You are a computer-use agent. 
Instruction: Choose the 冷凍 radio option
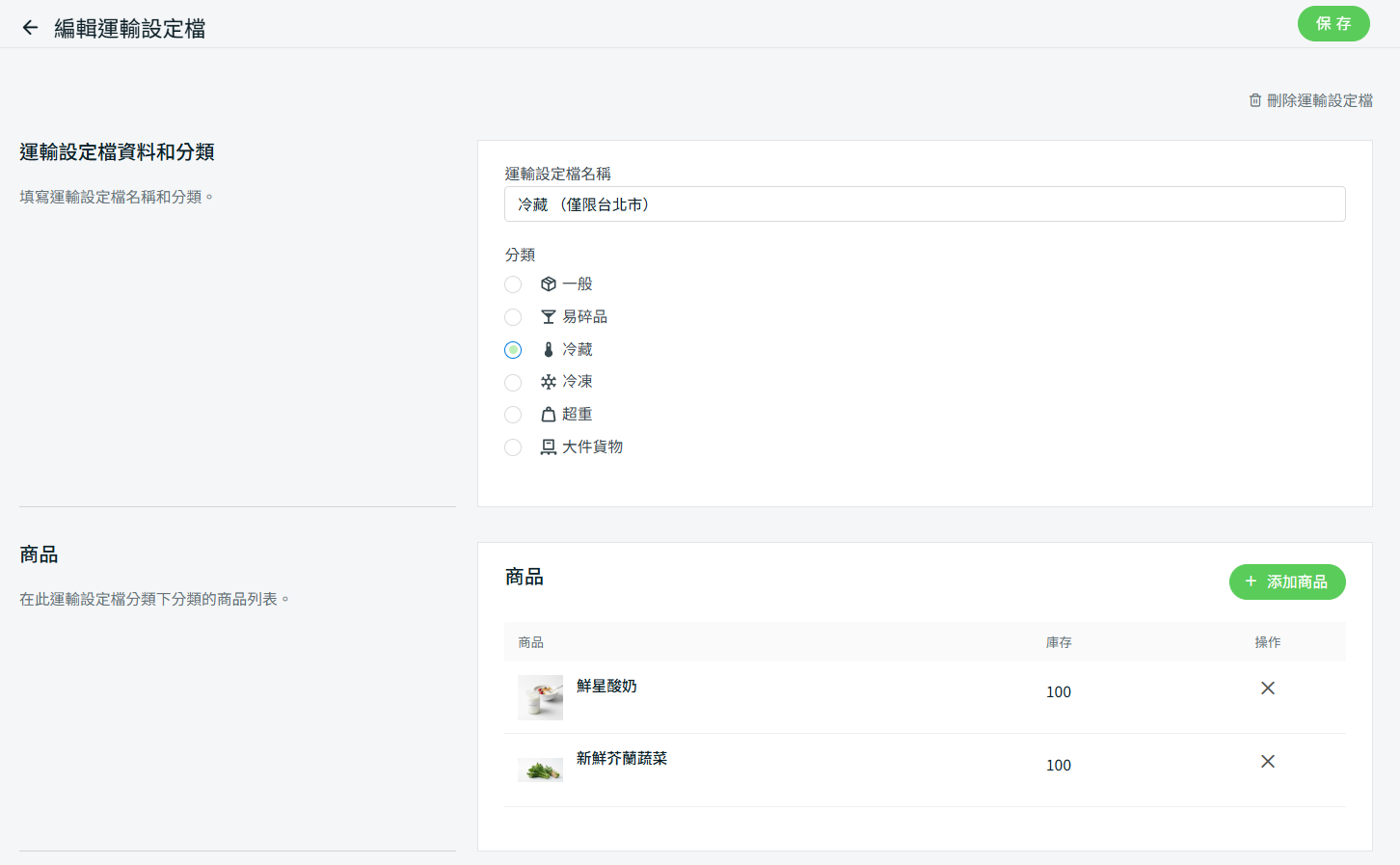point(513,383)
